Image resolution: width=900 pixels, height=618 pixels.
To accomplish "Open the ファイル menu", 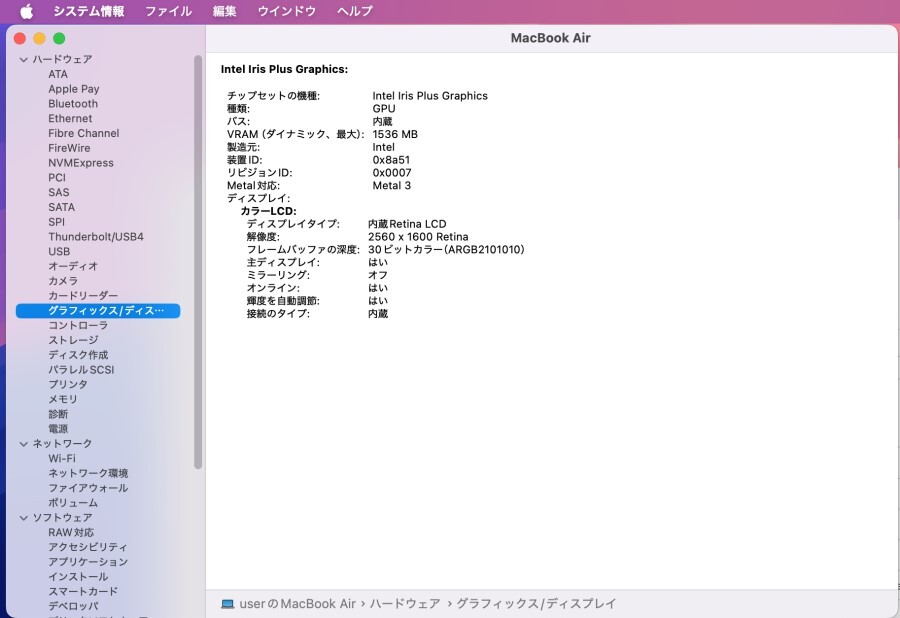I will pos(168,11).
